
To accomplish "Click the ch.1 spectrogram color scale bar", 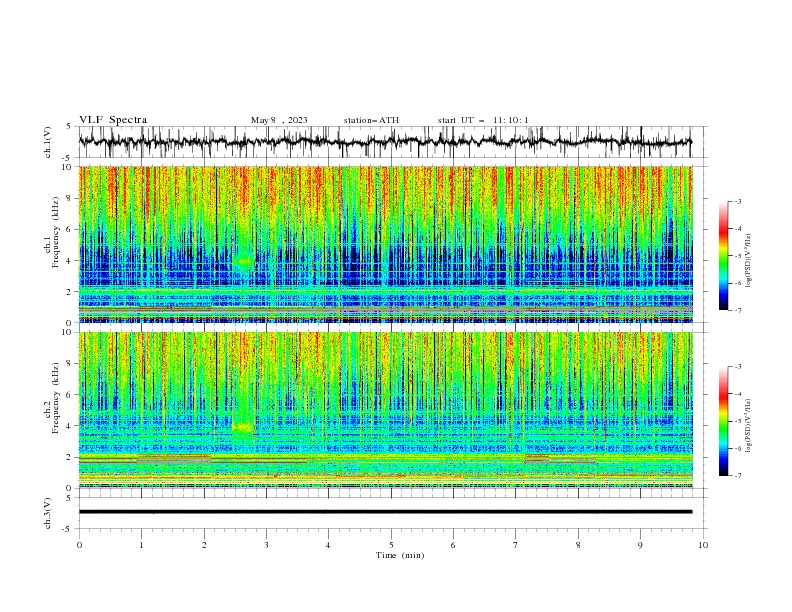I will click(x=723, y=256).
